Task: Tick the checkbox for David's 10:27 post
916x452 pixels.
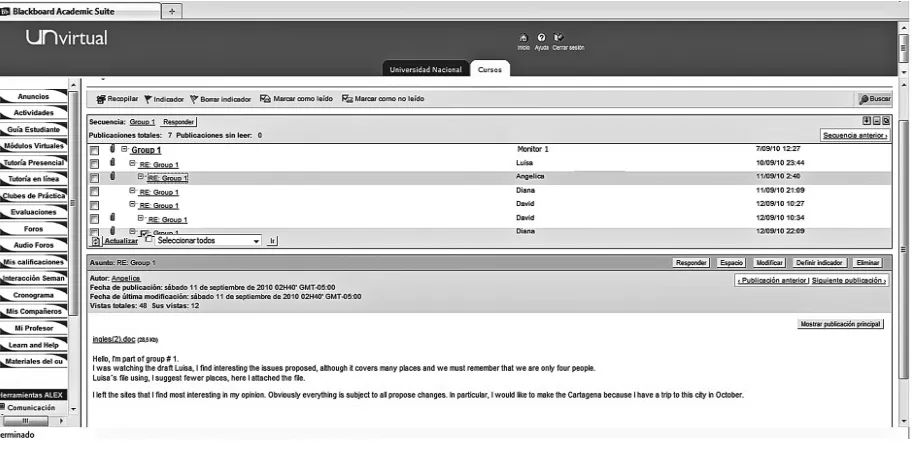Action: (x=95, y=206)
